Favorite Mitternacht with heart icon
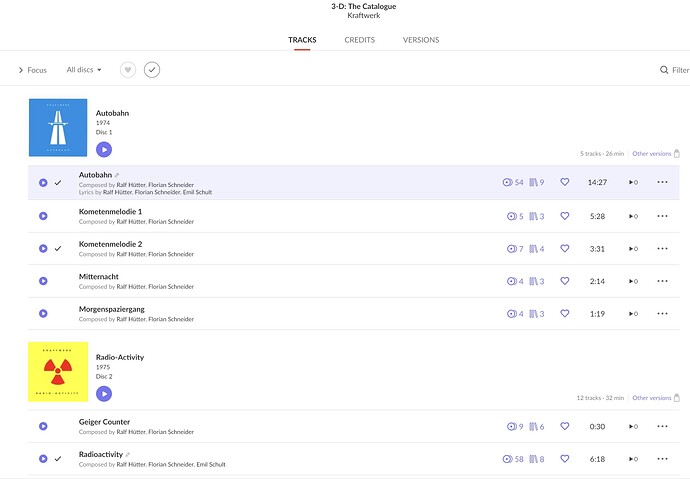Viewport: 690px width, 479px height. coord(565,281)
